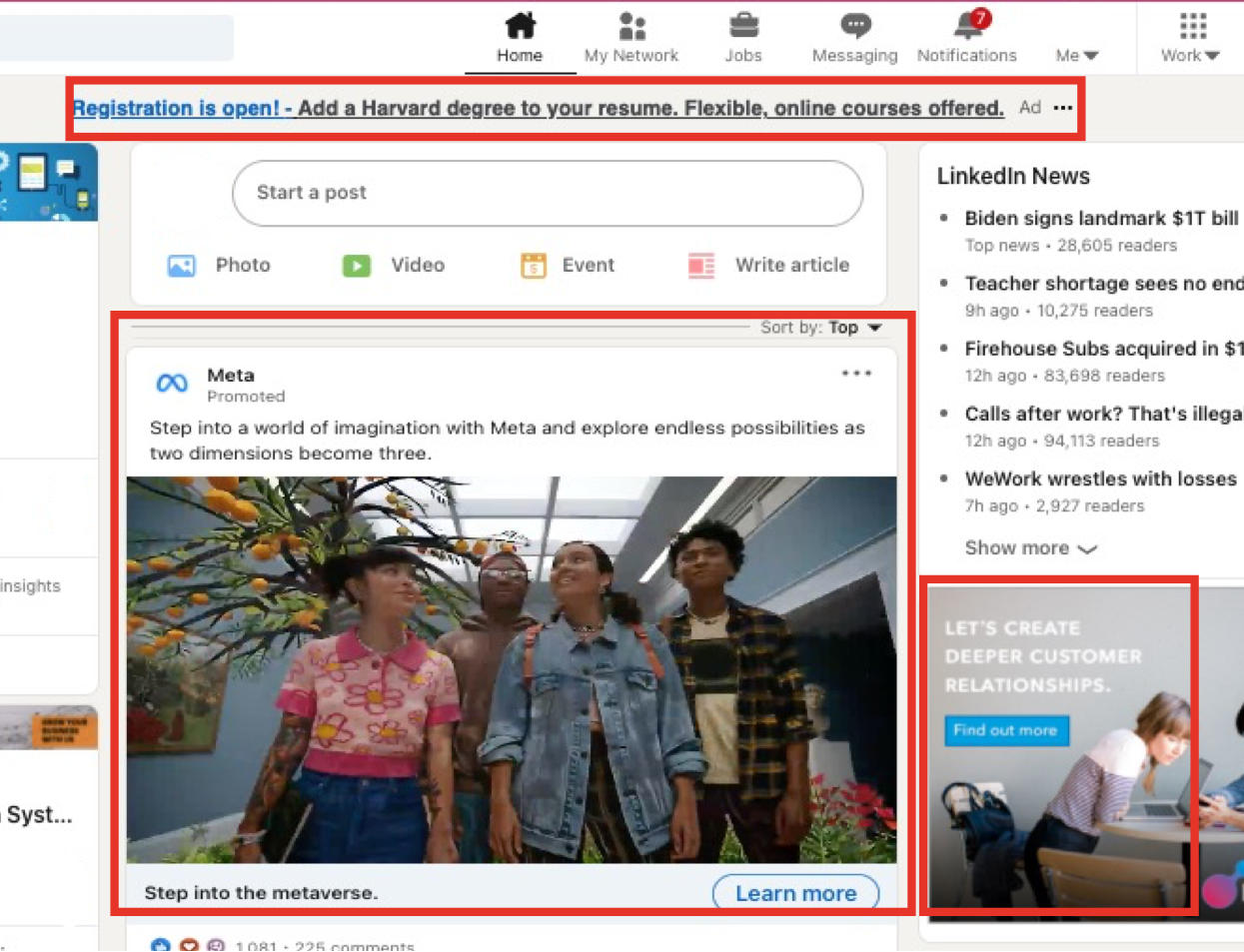Click the Event calendar icon
This screenshot has width=1244, height=952.
534,266
